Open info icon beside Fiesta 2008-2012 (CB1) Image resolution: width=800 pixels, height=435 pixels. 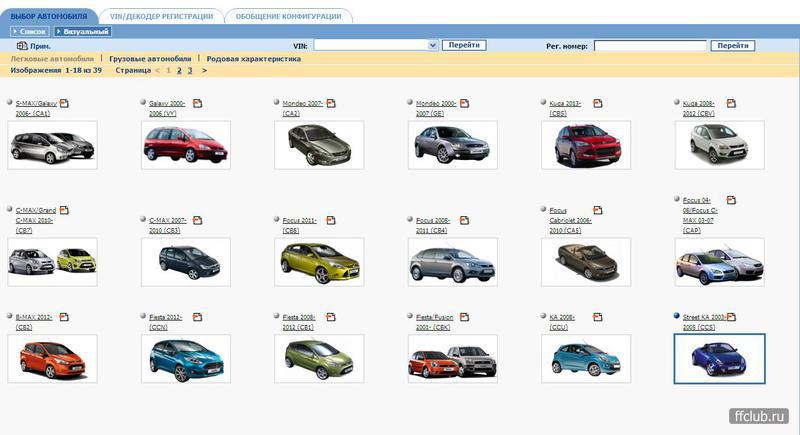331,317
